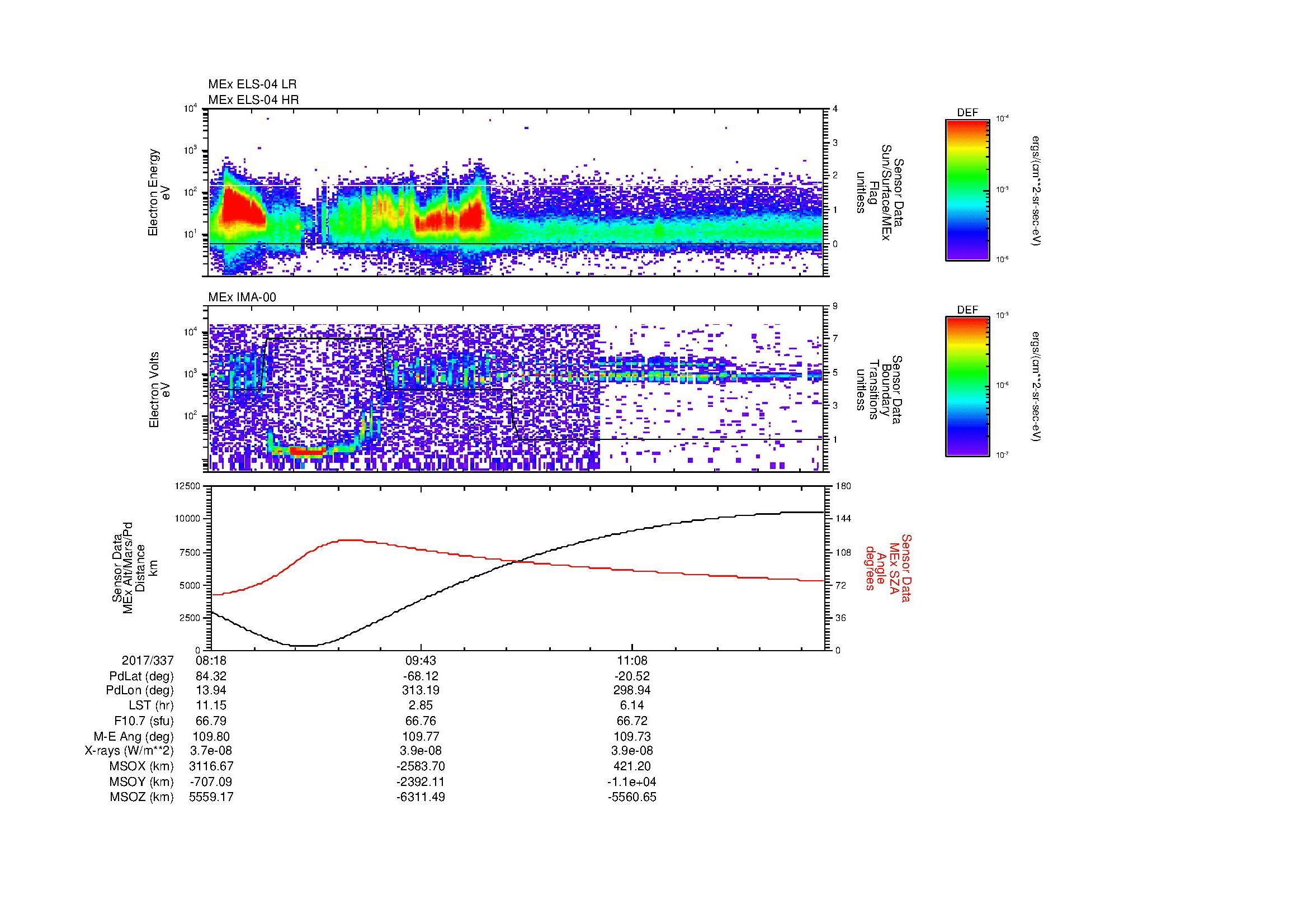Click the LST value 6.14
Screen dimensions: 1308x924
[632, 706]
